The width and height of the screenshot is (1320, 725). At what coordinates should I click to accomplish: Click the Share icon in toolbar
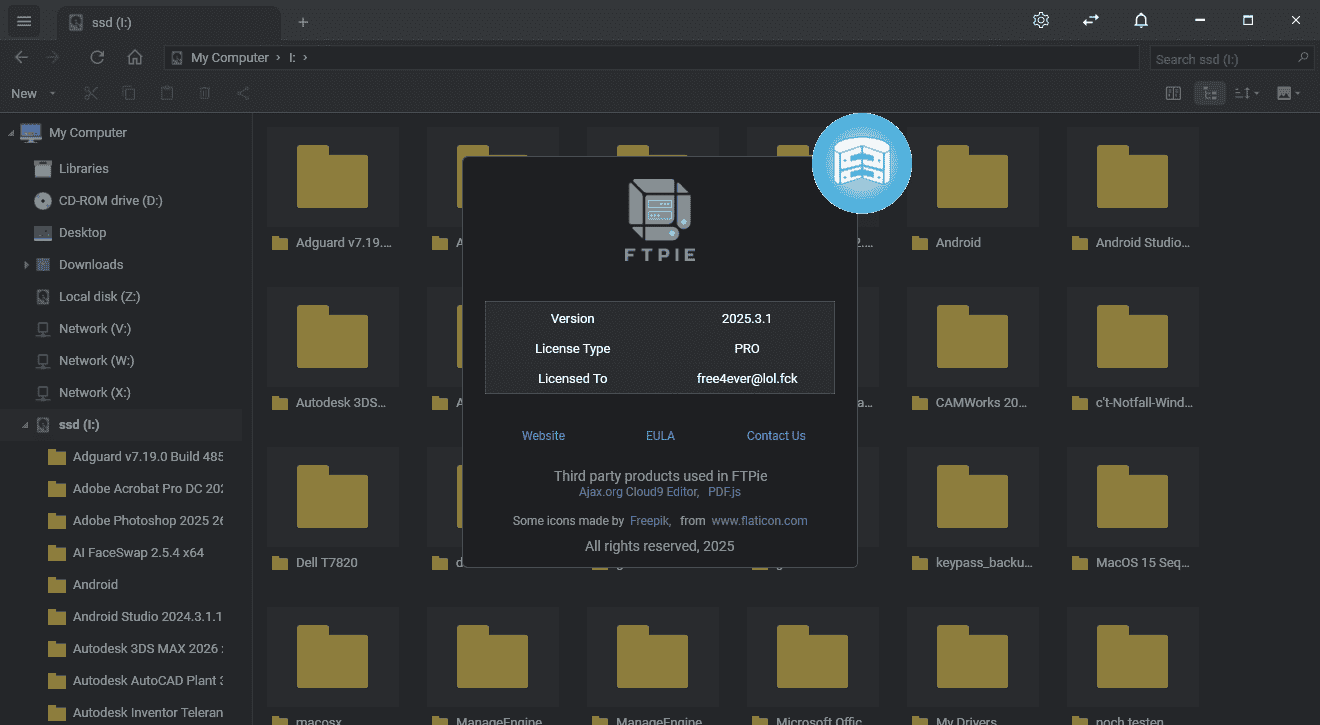tap(243, 93)
